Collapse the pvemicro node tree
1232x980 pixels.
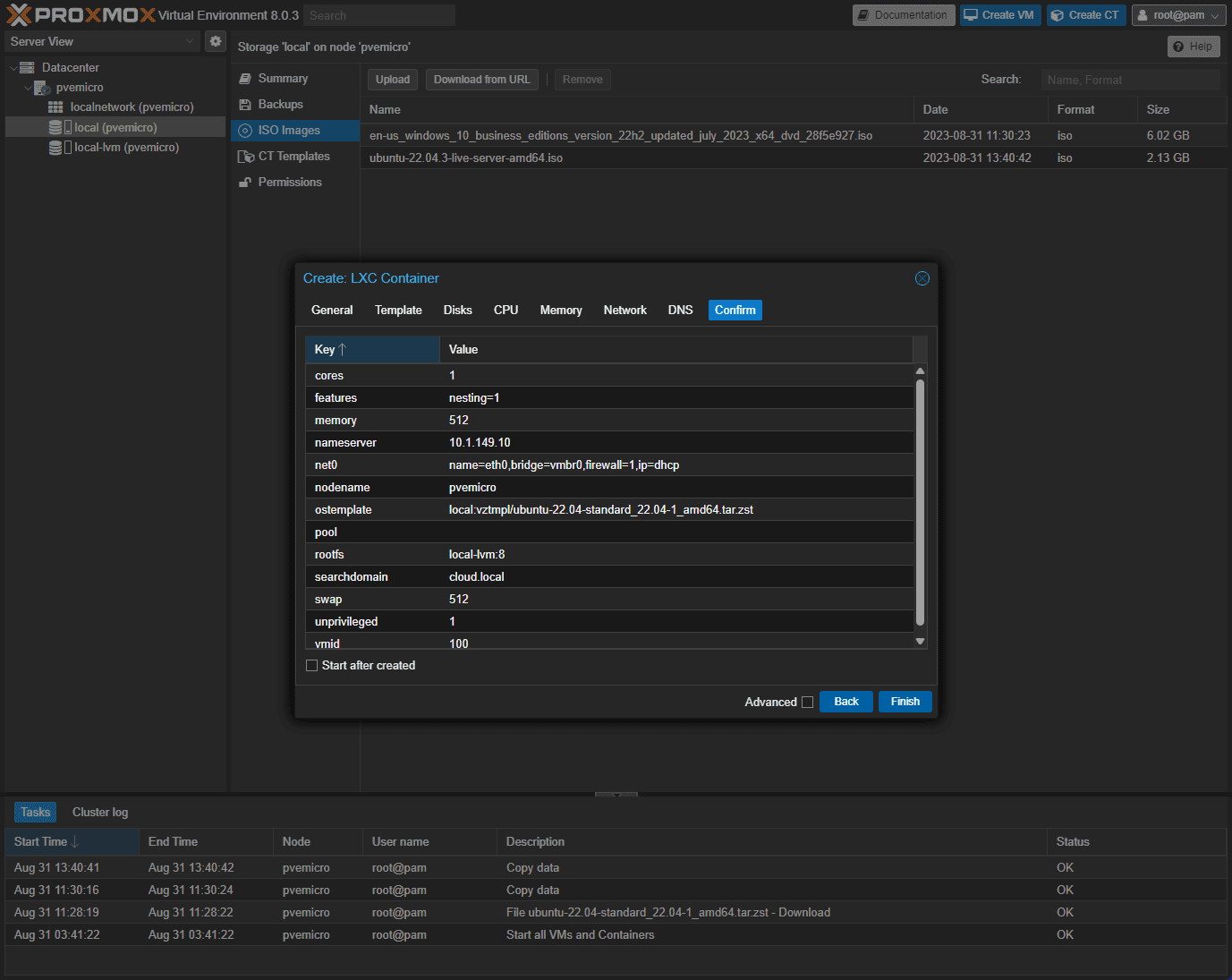point(28,88)
